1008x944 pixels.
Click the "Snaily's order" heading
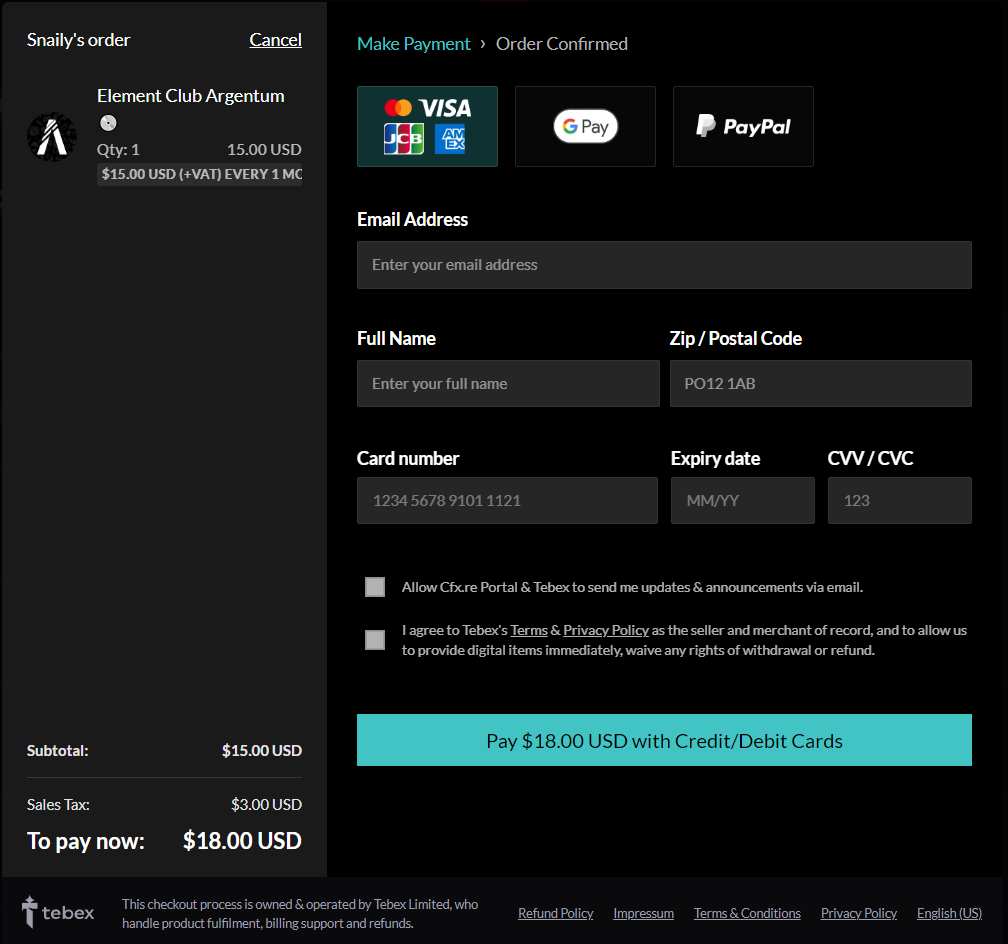point(78,40)
